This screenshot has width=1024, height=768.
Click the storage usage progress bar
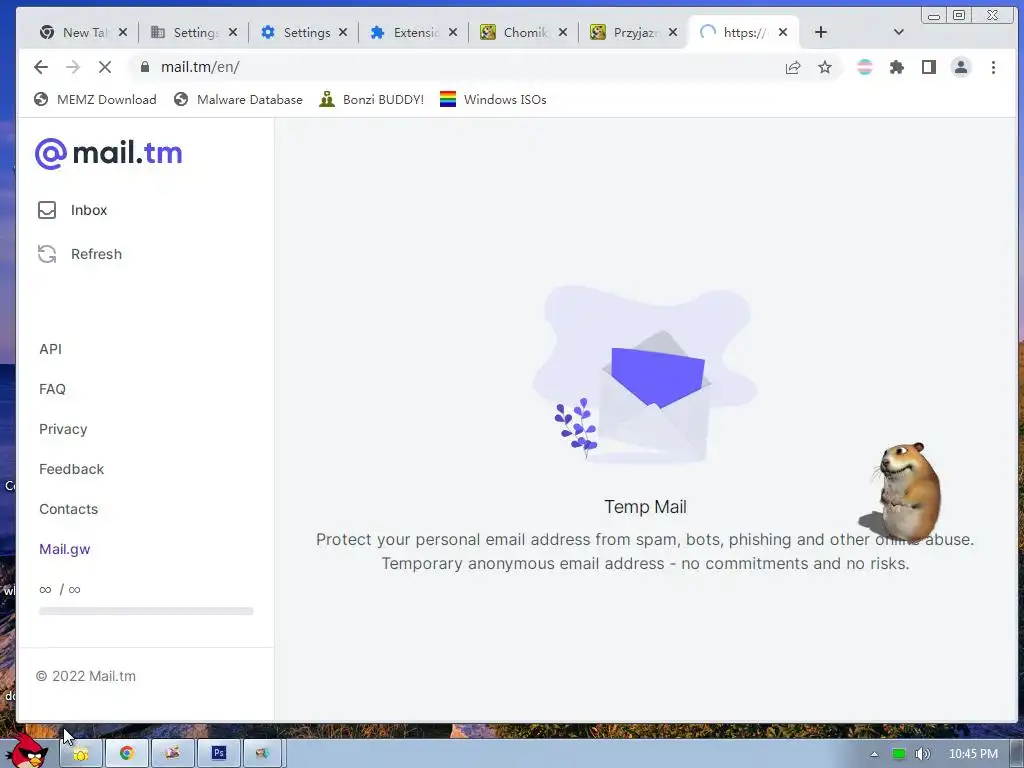point(146,611)
